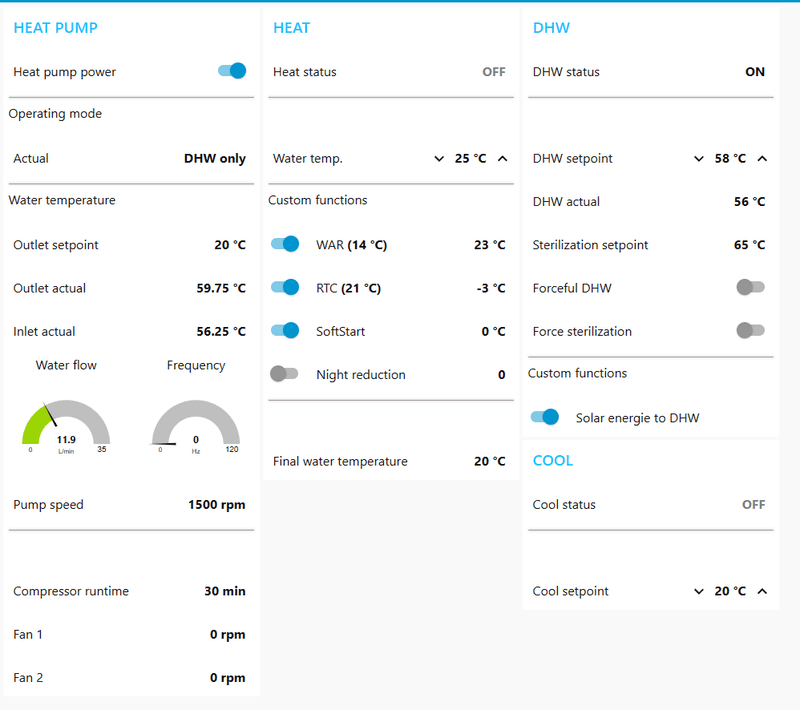800x710 pixels.
Task: Toggle Solar energie to DHW switch
Action: (x=545, y=417)
